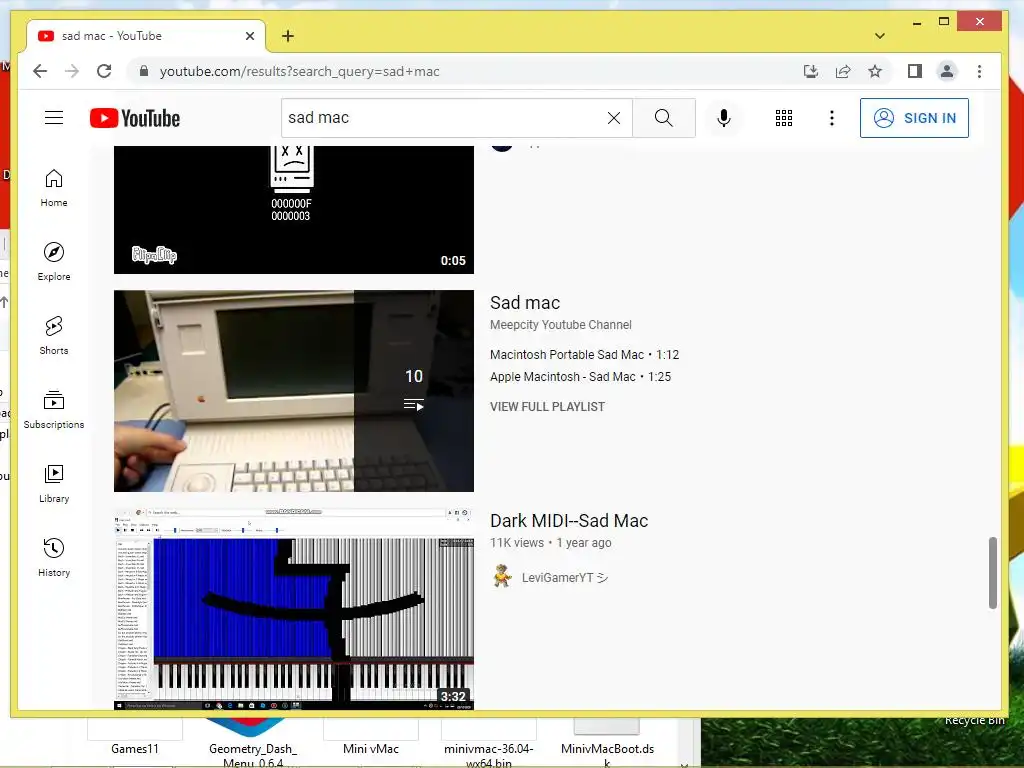This screenshot has height=768, width=1024.
Task: Select Games11 desktop icon label
Action: click(x=135, y=748)
